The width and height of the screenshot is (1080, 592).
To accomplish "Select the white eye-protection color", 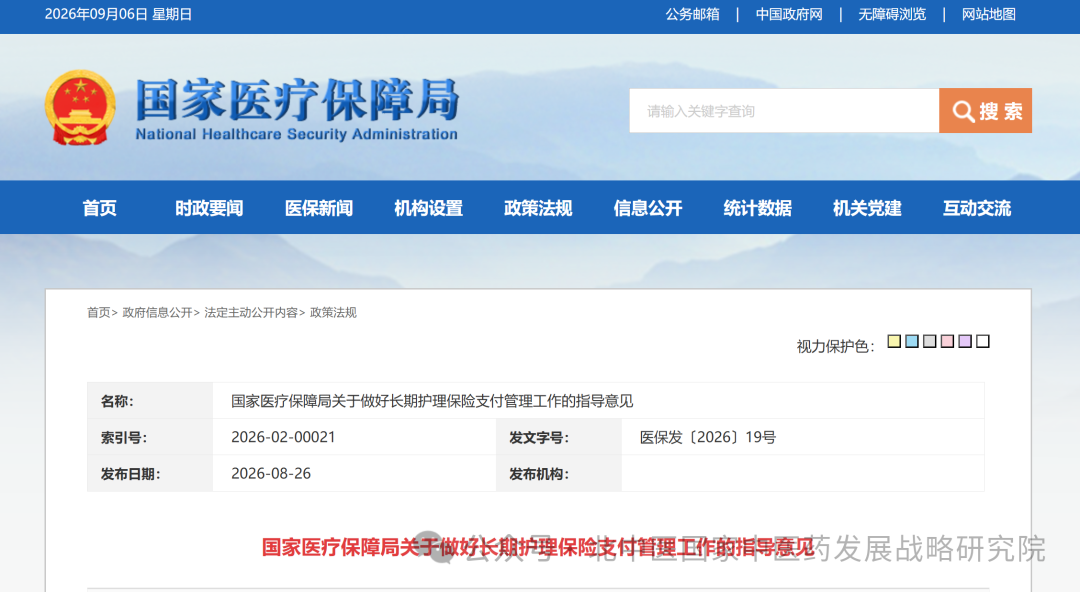I will click(984, 341).
